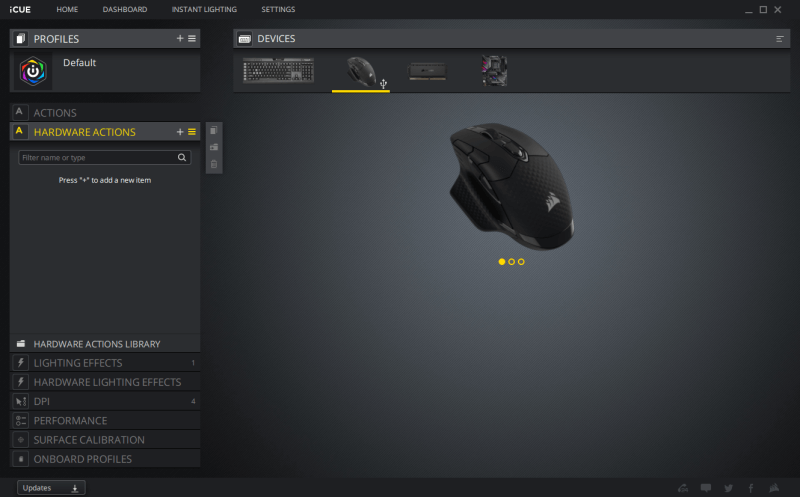Click the large mouse preview image

pos(511,186)
